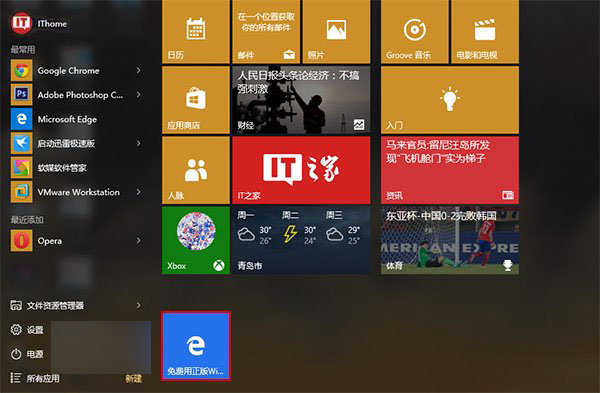600x393 pixels.
Task: Expand VMware Workstation jump list arrow
Action: click(x=139, y=192)
